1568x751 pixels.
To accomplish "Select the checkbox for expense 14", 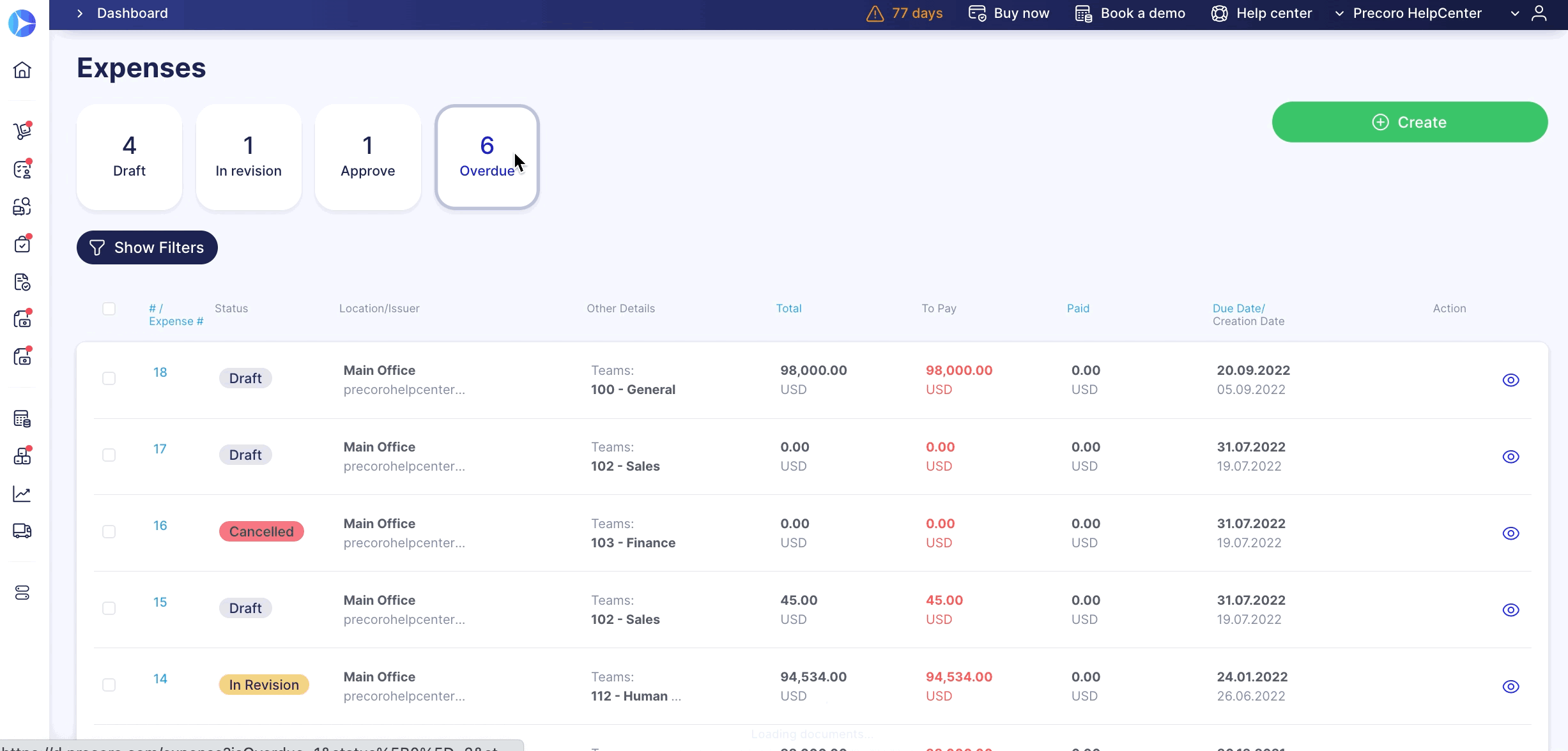I will 109,685.
